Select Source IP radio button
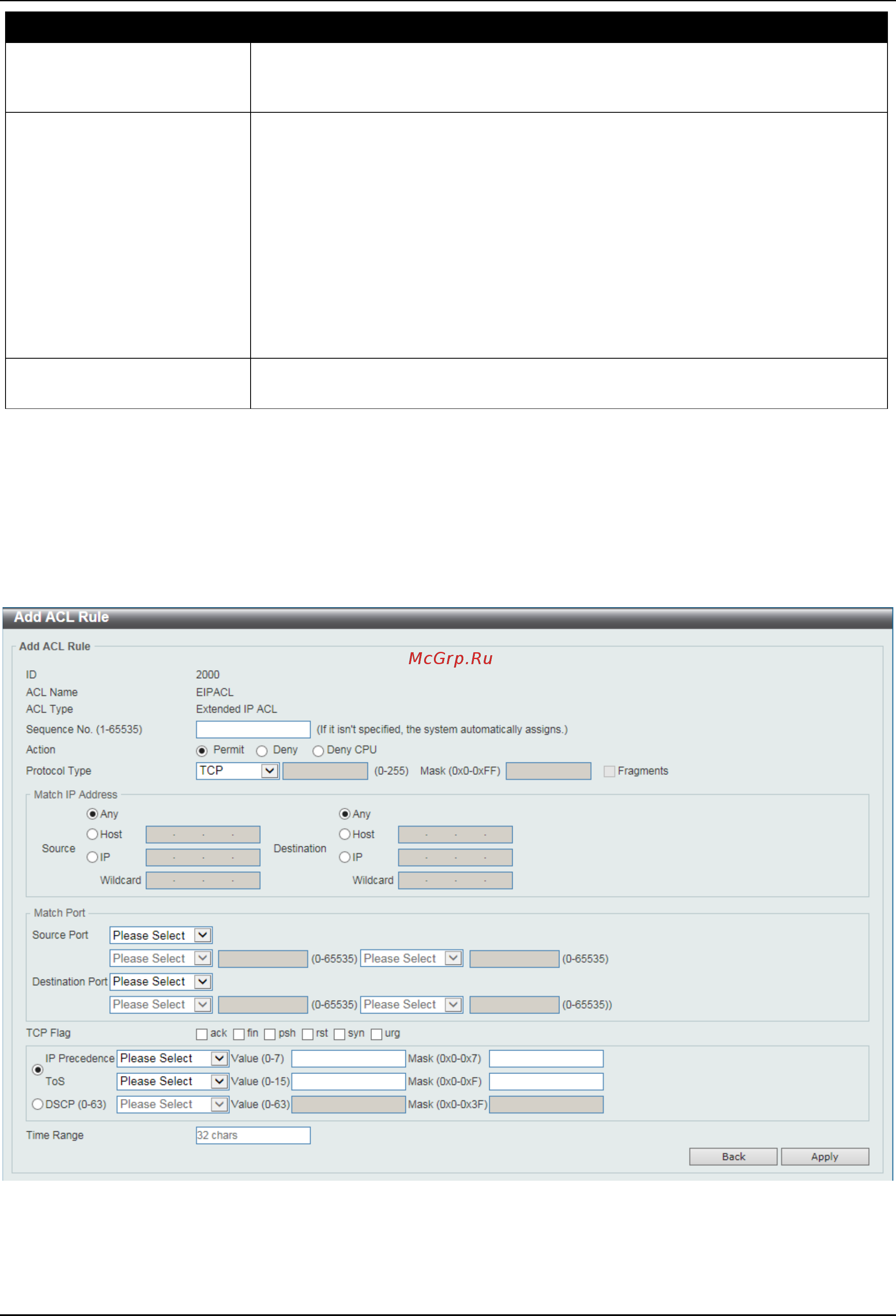The height and width of the screenshot is (1316, 896). pos(92,857)
